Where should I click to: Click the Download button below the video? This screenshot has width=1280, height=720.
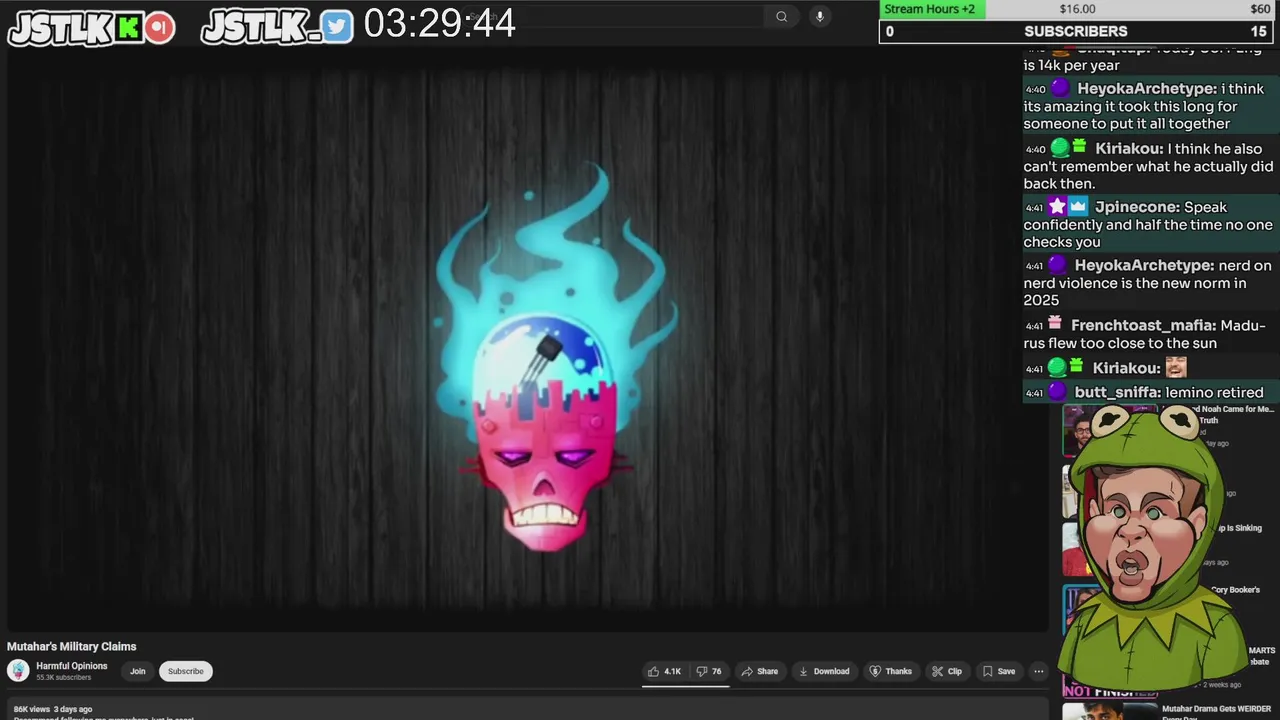point(824,671)
